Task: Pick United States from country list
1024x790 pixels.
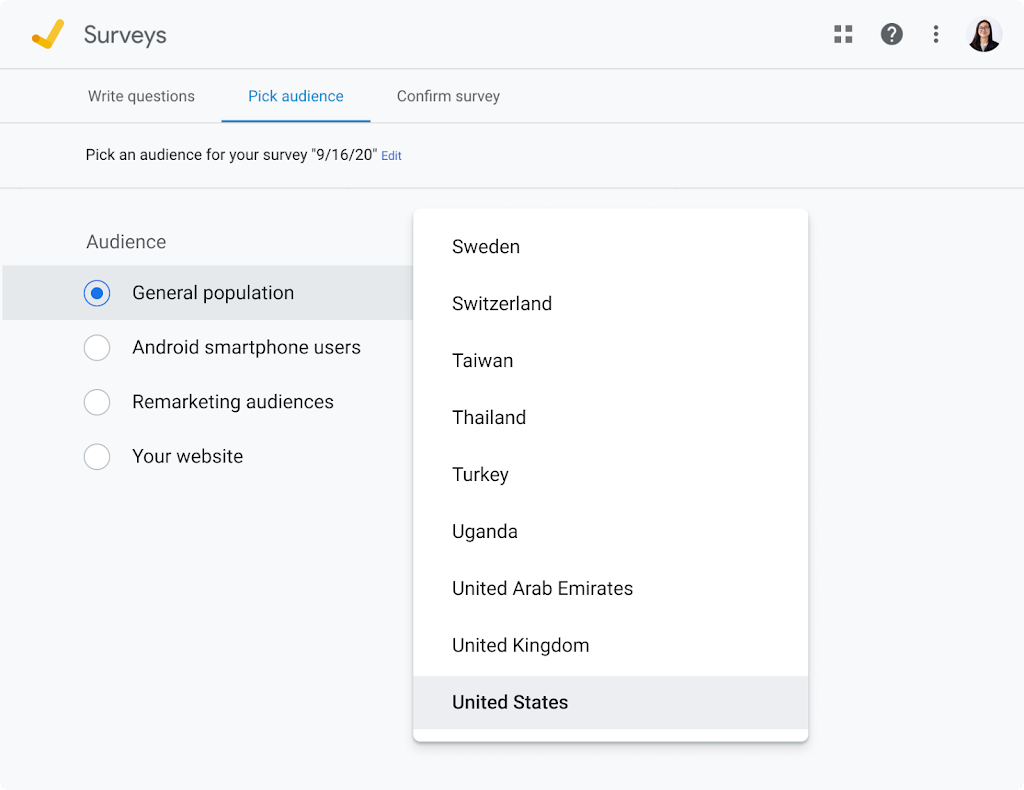Action: [510, 703]
